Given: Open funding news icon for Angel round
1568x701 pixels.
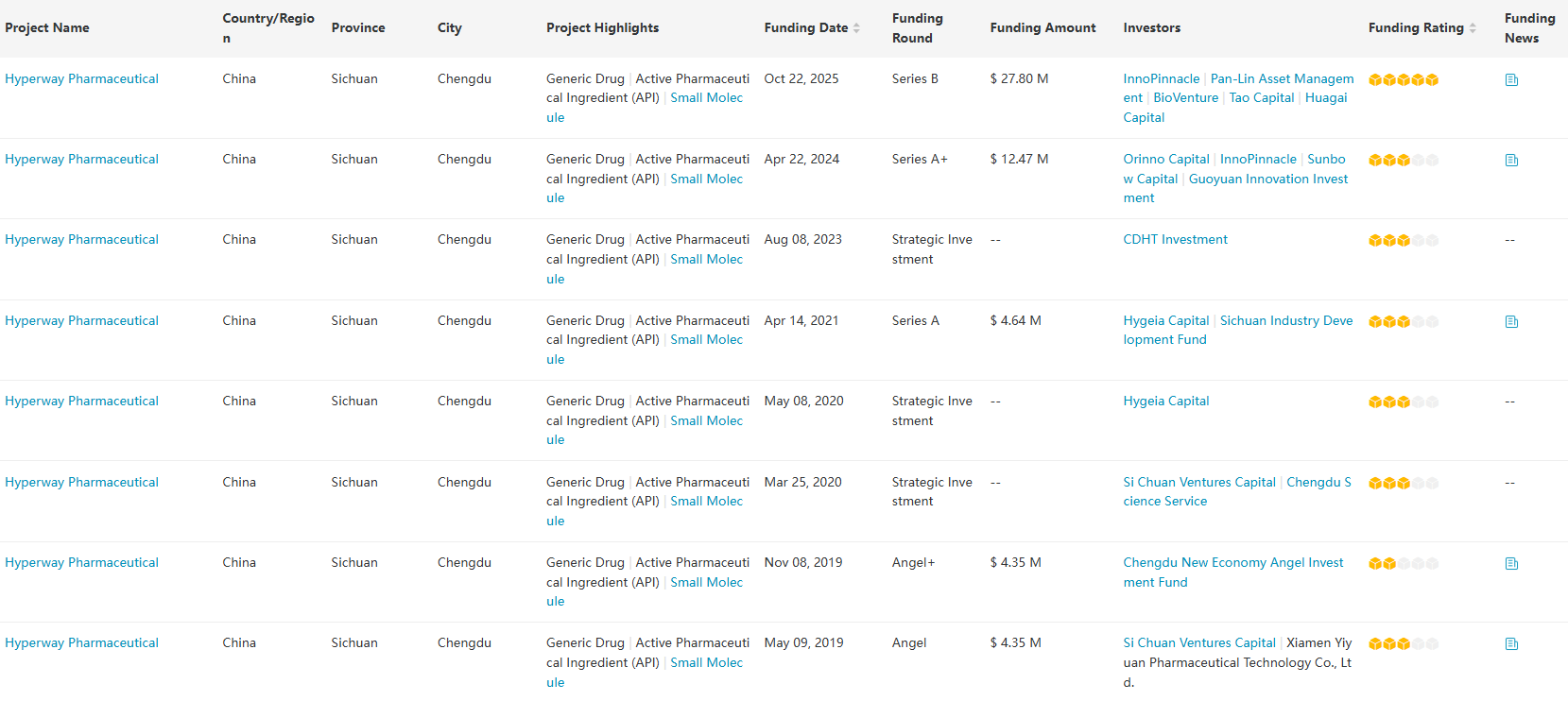Looking at the screenshot, I should (x=1511, y=644).
